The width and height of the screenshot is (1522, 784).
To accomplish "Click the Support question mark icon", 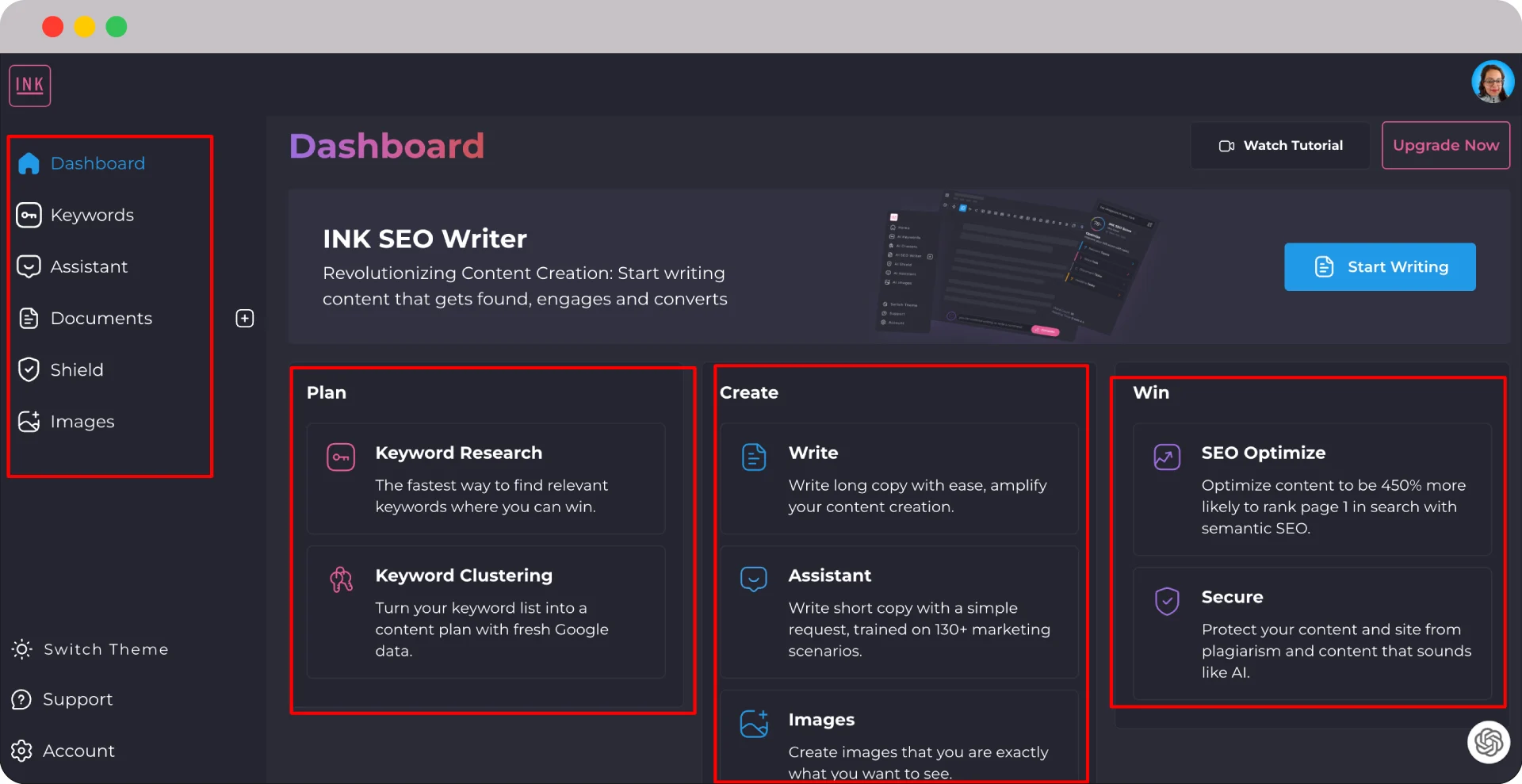I will (x=21, y=699).
